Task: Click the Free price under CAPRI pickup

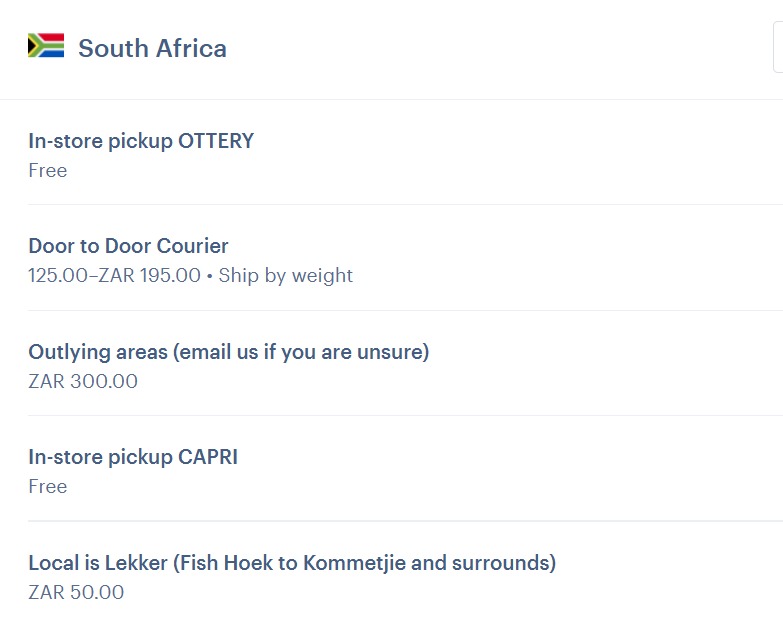Action: (x=48, y=487)
